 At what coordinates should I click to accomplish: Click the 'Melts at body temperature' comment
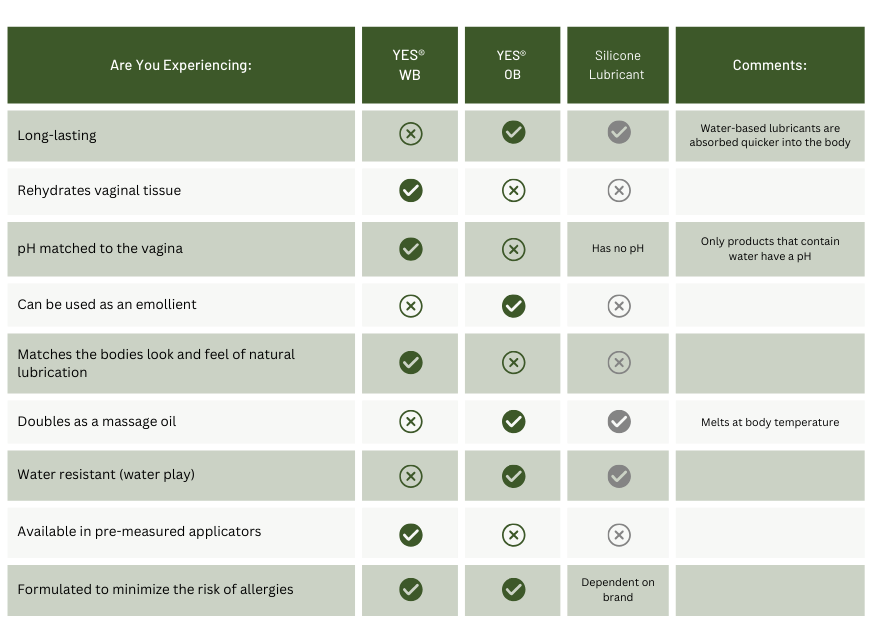pyautogui.click(x=769, y=422)
